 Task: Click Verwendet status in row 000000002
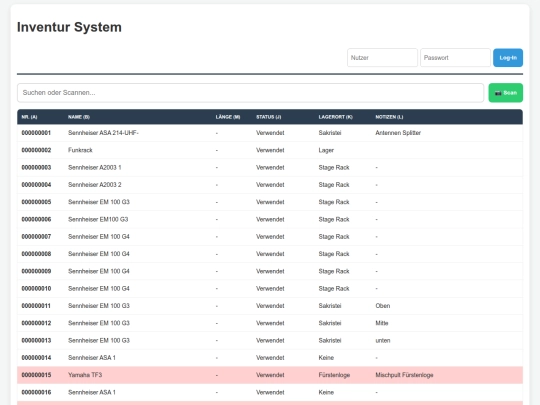click(x=270, y=150)
